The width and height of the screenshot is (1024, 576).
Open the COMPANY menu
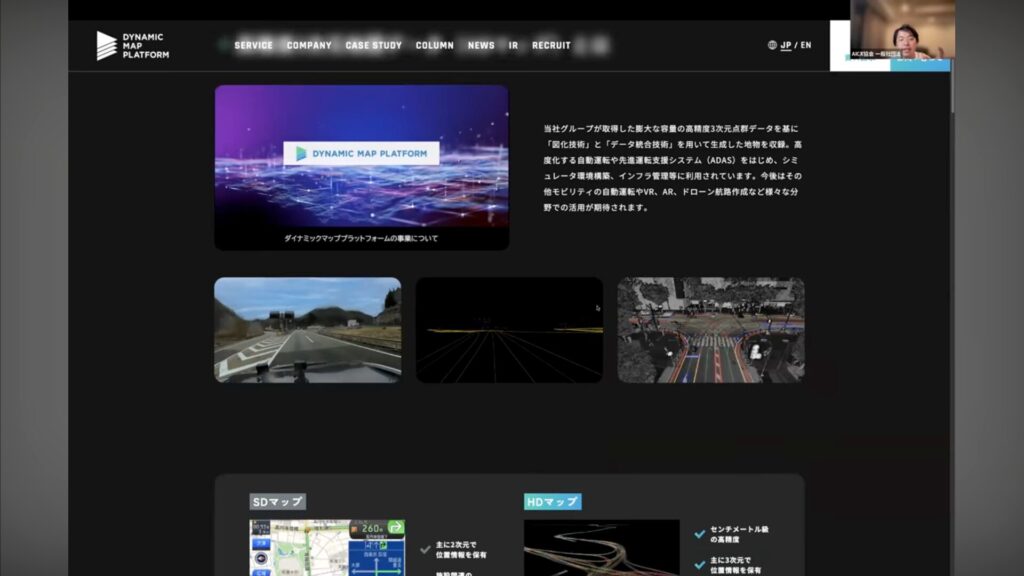tap(309, 45)
